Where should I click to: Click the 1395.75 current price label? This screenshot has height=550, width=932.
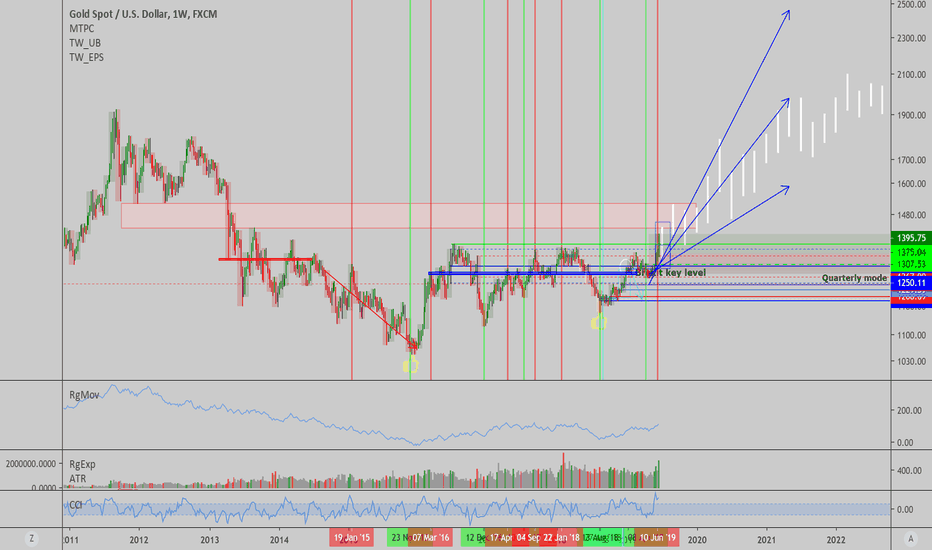point(912,238)
